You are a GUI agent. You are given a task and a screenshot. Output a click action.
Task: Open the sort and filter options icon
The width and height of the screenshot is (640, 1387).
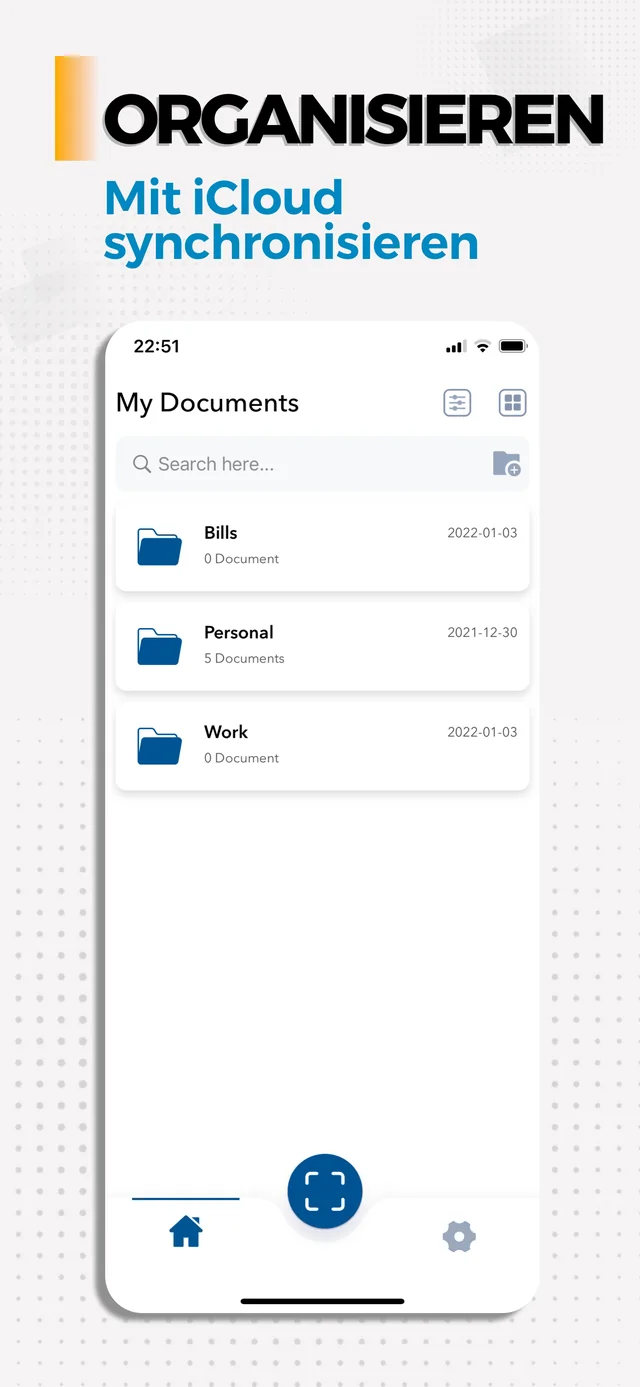457,403
